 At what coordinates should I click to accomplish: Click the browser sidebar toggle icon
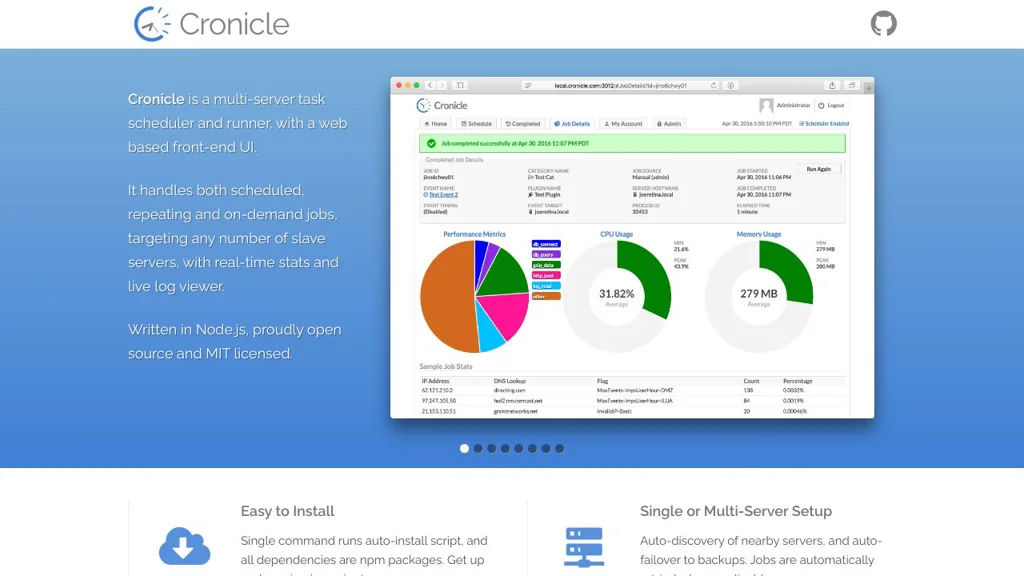click(x=460, y=86)
